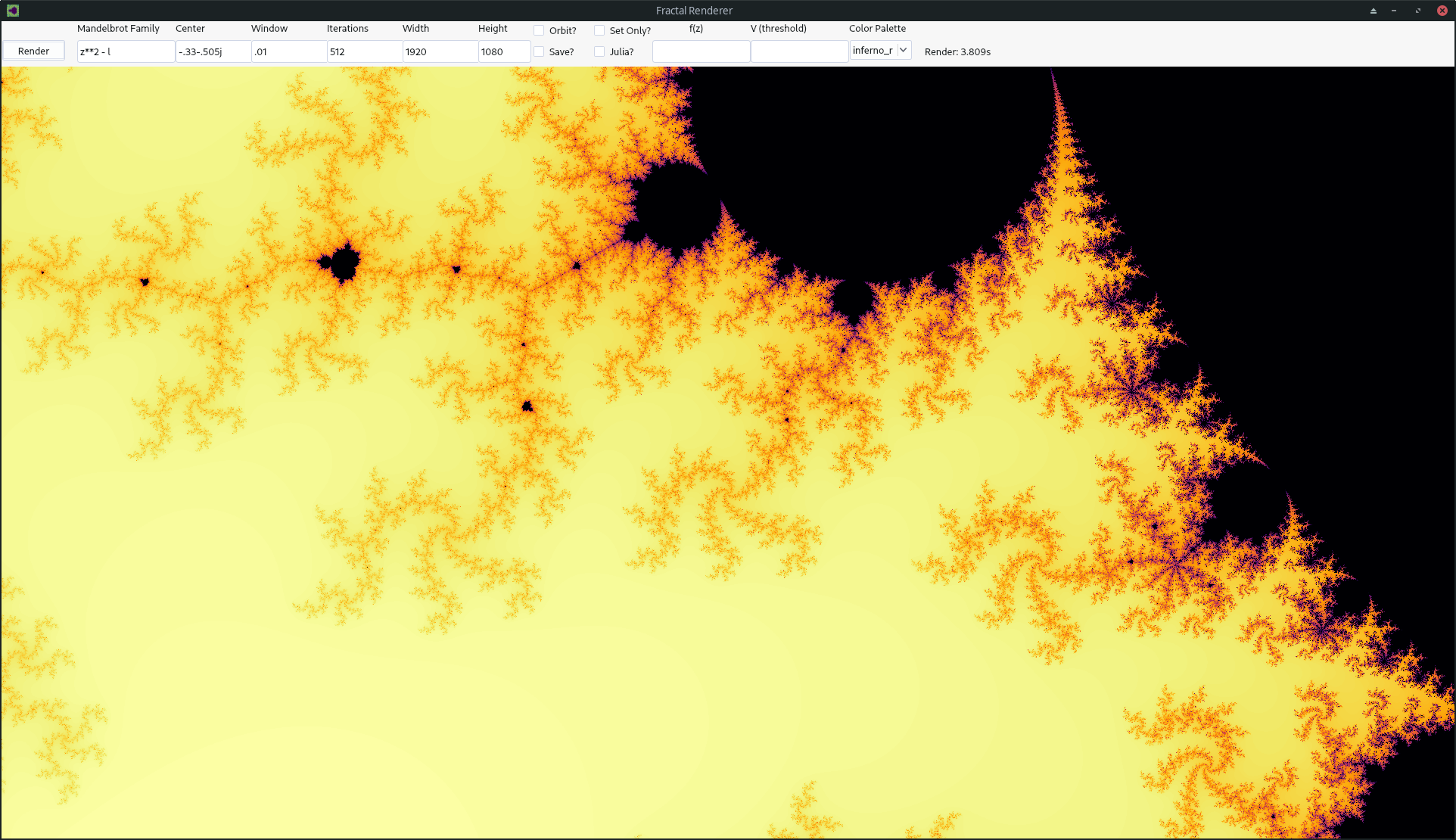1456x840 pixels.
Task: Enable the Julia? checkbox
Action: [599, 51]
